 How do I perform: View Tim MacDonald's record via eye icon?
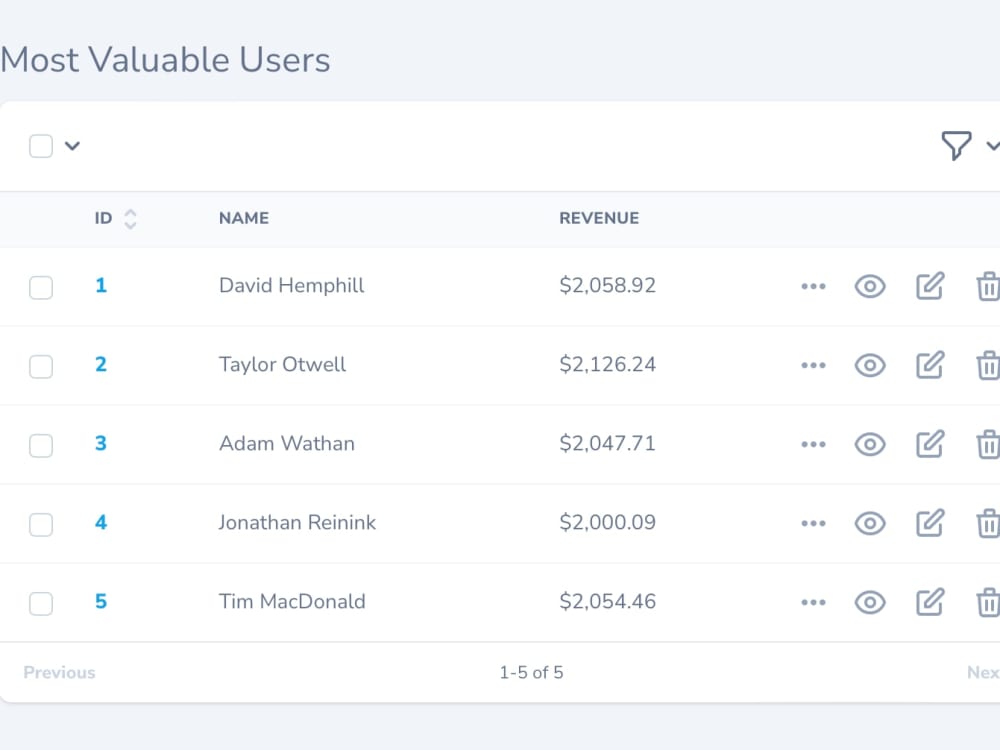tap(869, 602)
